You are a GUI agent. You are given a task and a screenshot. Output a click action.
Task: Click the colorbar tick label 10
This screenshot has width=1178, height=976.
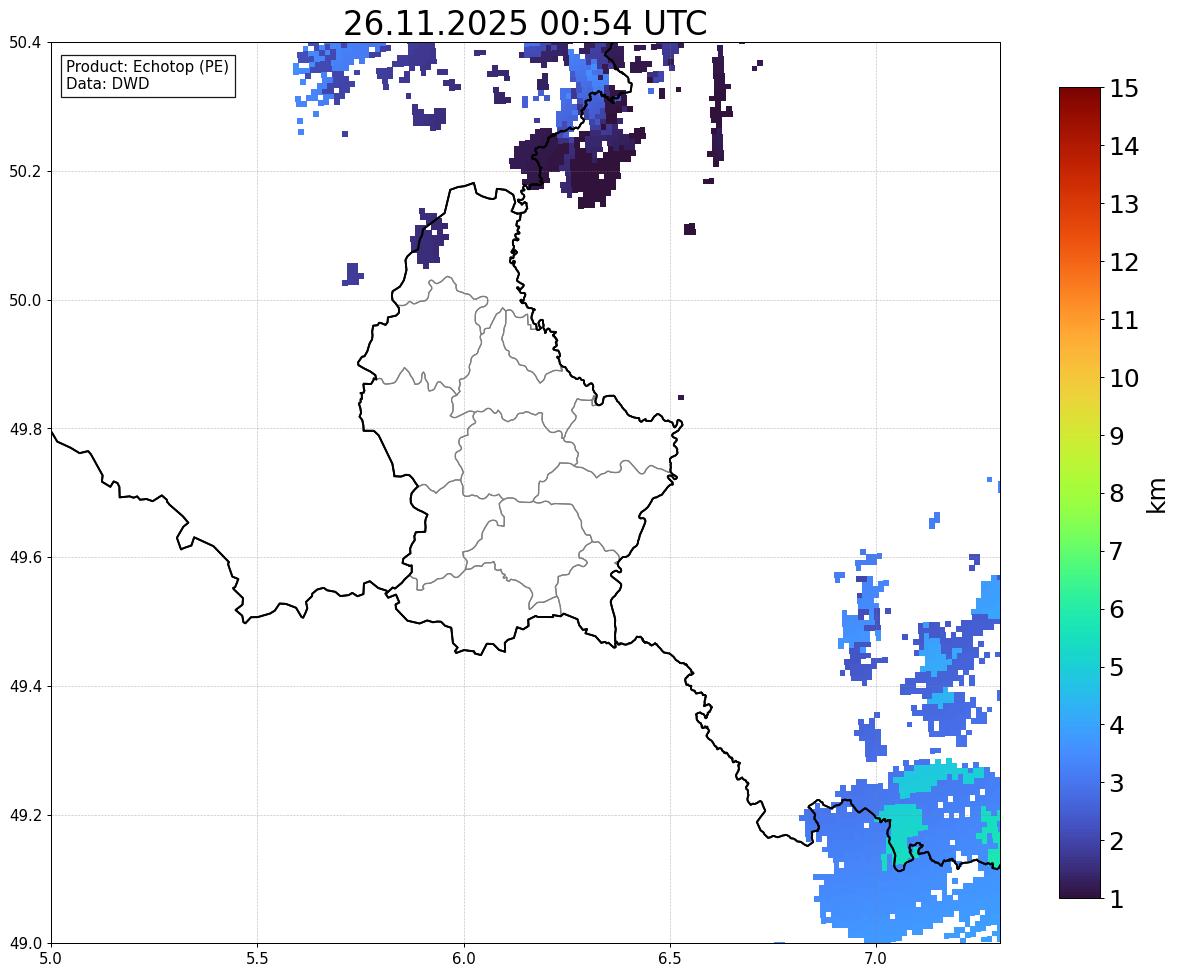pos(1124,378)
